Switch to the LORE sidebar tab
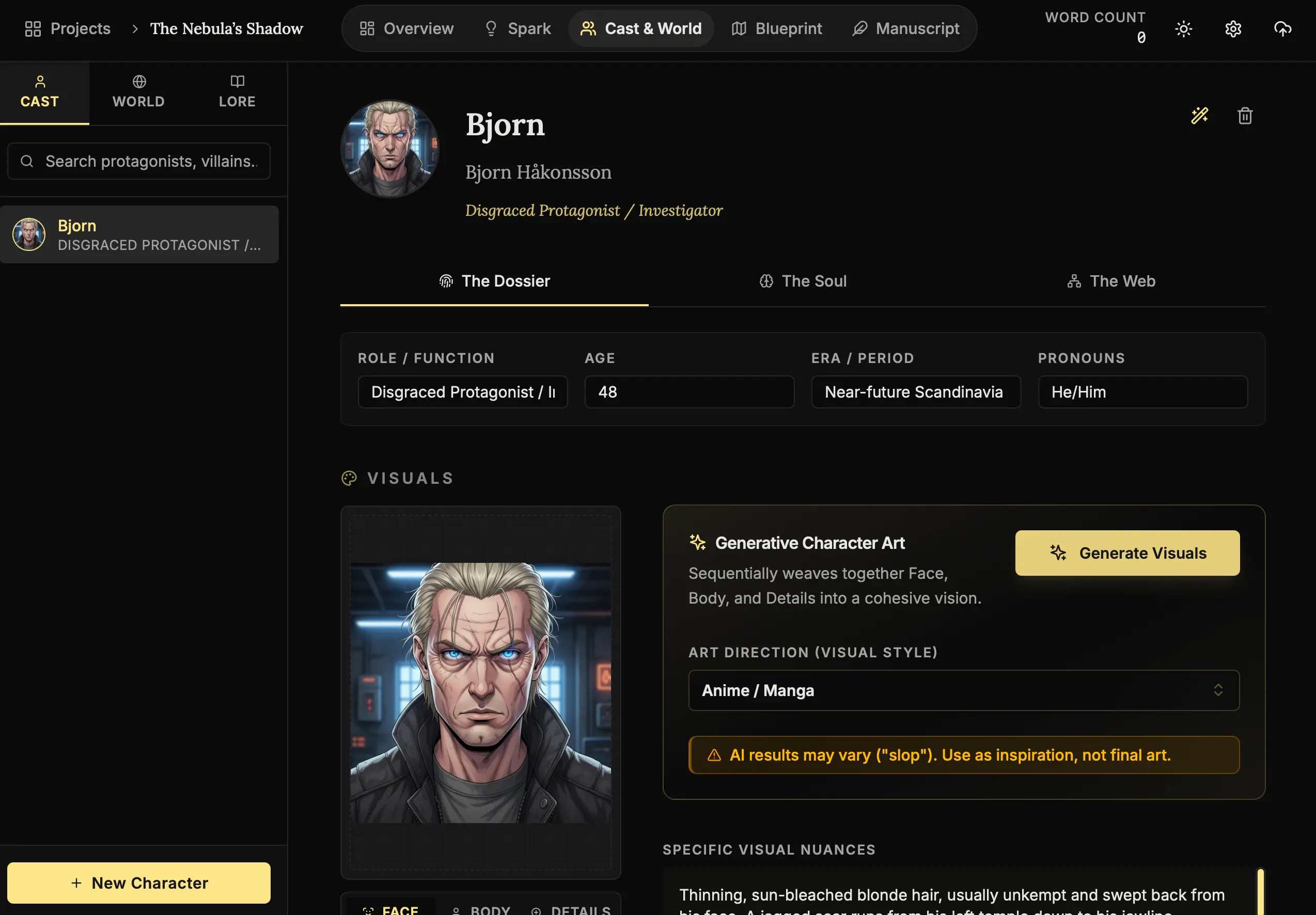1316x915 pixels. (x=237, y=92)
